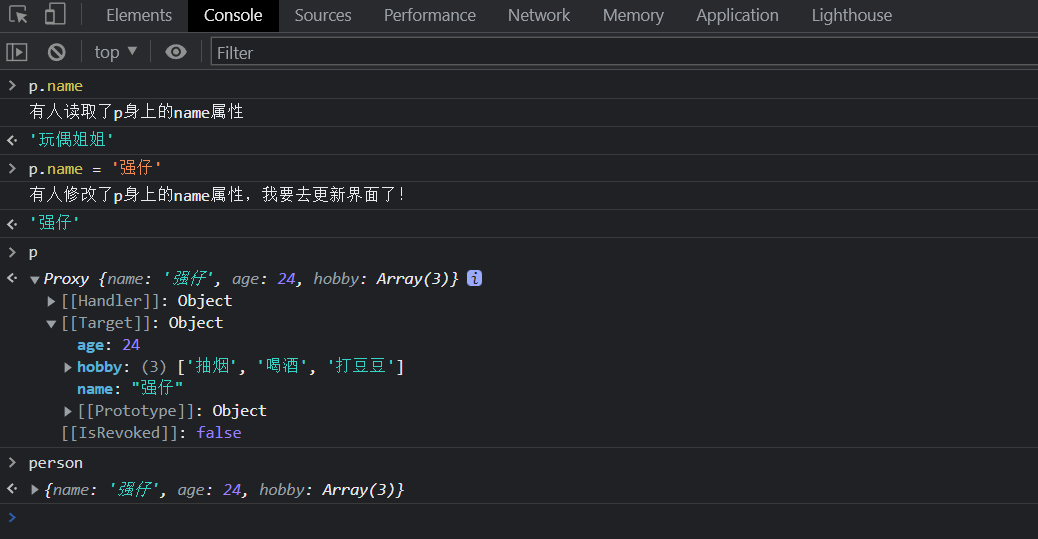Toggle the device toolbar icon

tap(55, 15)
